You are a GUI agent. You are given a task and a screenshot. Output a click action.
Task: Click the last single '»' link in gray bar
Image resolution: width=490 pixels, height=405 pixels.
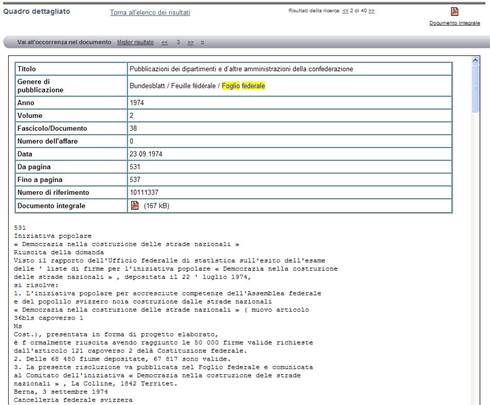[x=202, y=42]
